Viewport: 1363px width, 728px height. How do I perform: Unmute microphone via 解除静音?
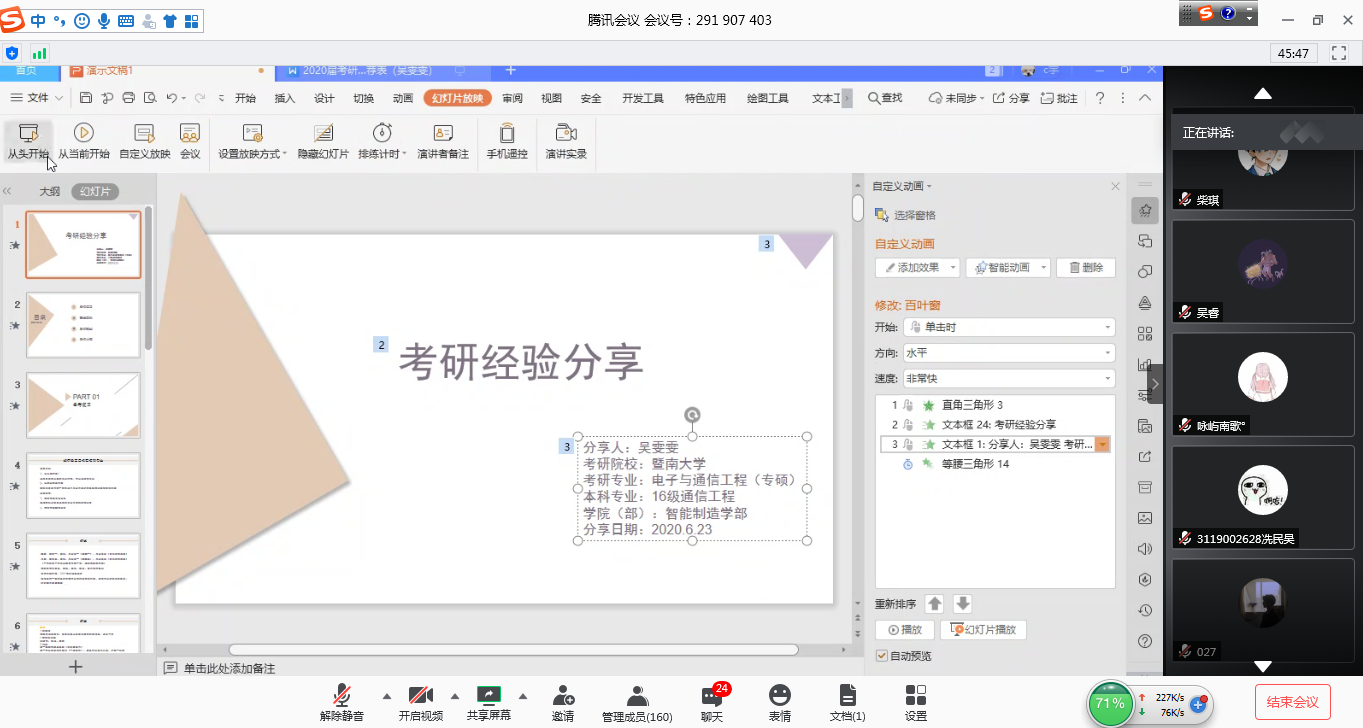pos(342,696)
